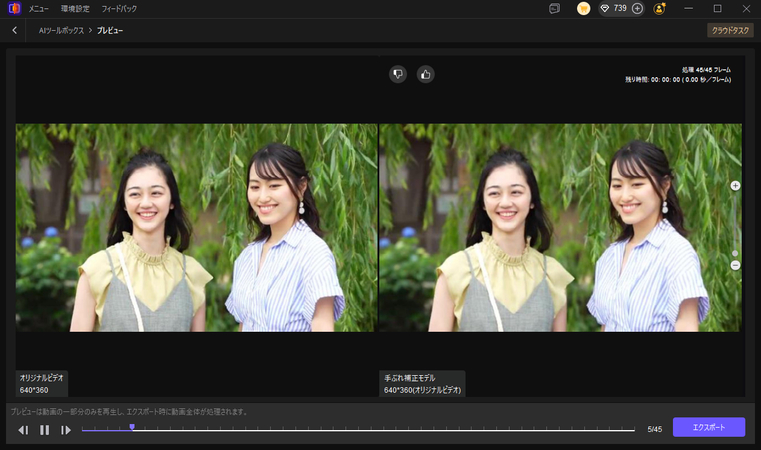Give thumbs up feedback
Image resolution: width=761 pixels, height=450 pixels.
426,74
